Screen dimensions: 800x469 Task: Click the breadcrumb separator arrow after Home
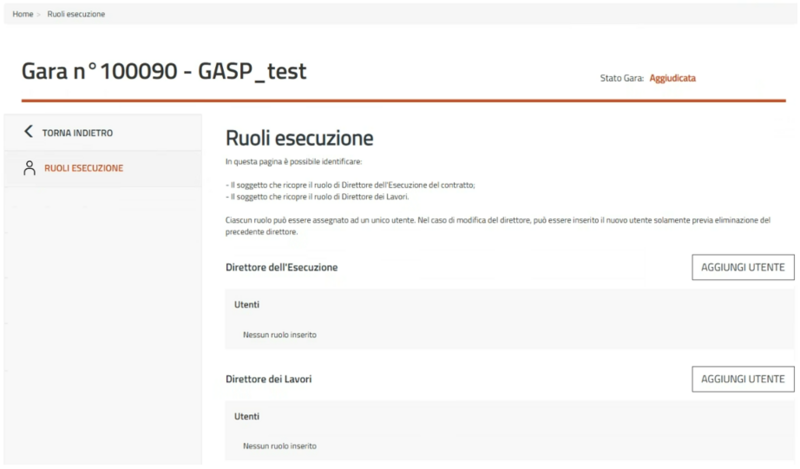pyautogui.click(x=39, y=14)
